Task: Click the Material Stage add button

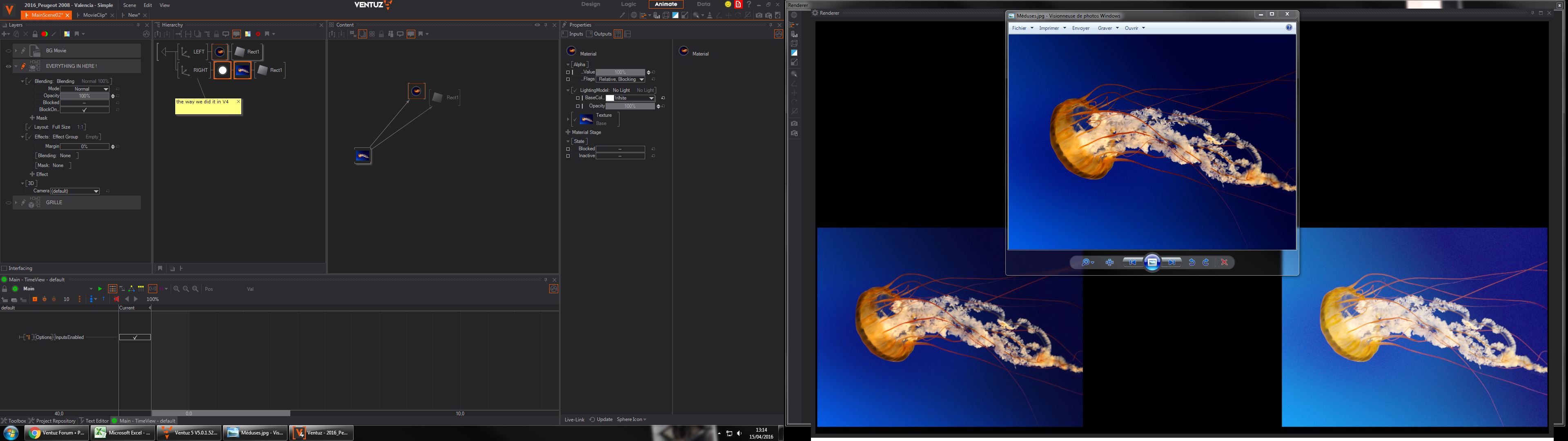Action: pyautogui.click(x=568, y=132)
